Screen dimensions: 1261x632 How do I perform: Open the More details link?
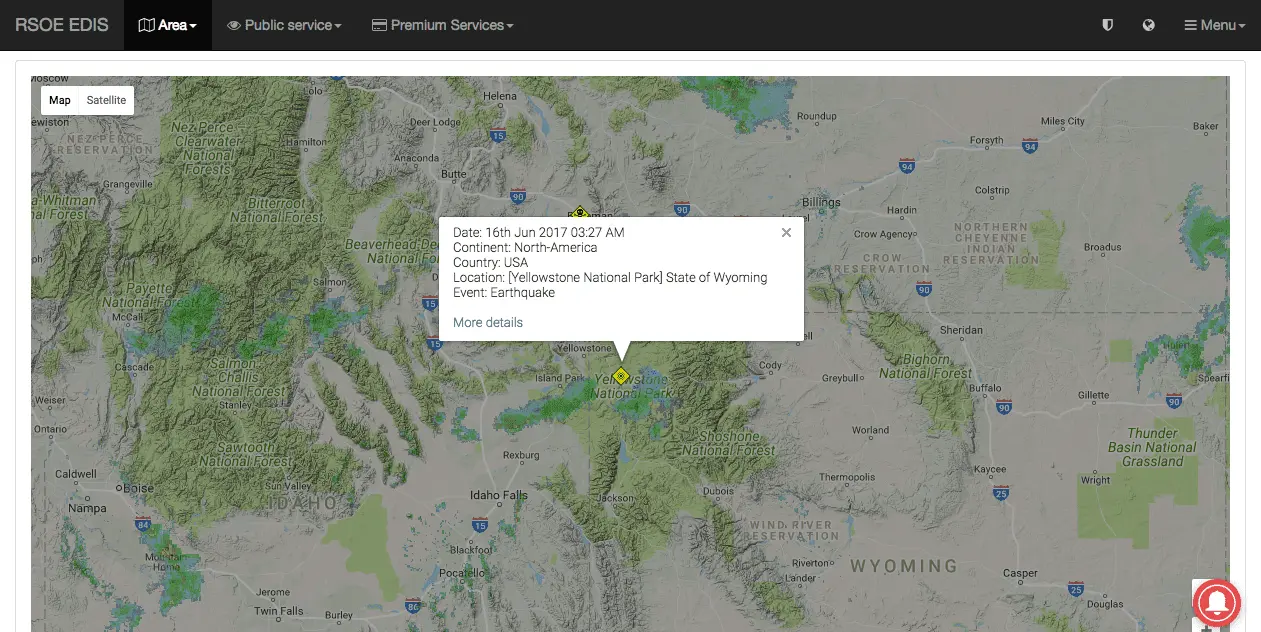pyautogui.click(x=488, y=322)
